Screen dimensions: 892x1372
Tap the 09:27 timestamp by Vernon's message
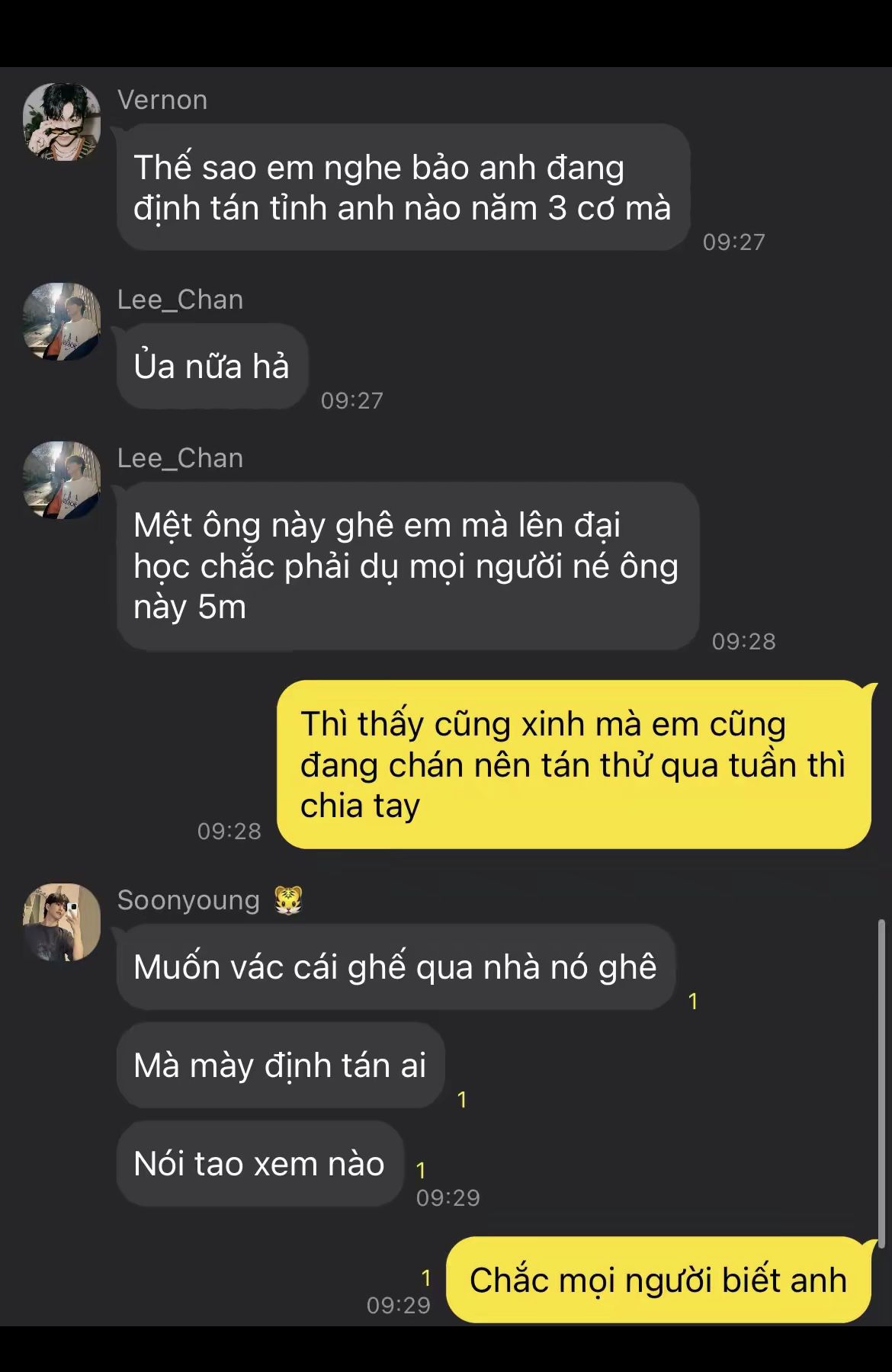(x=733, y=242)
